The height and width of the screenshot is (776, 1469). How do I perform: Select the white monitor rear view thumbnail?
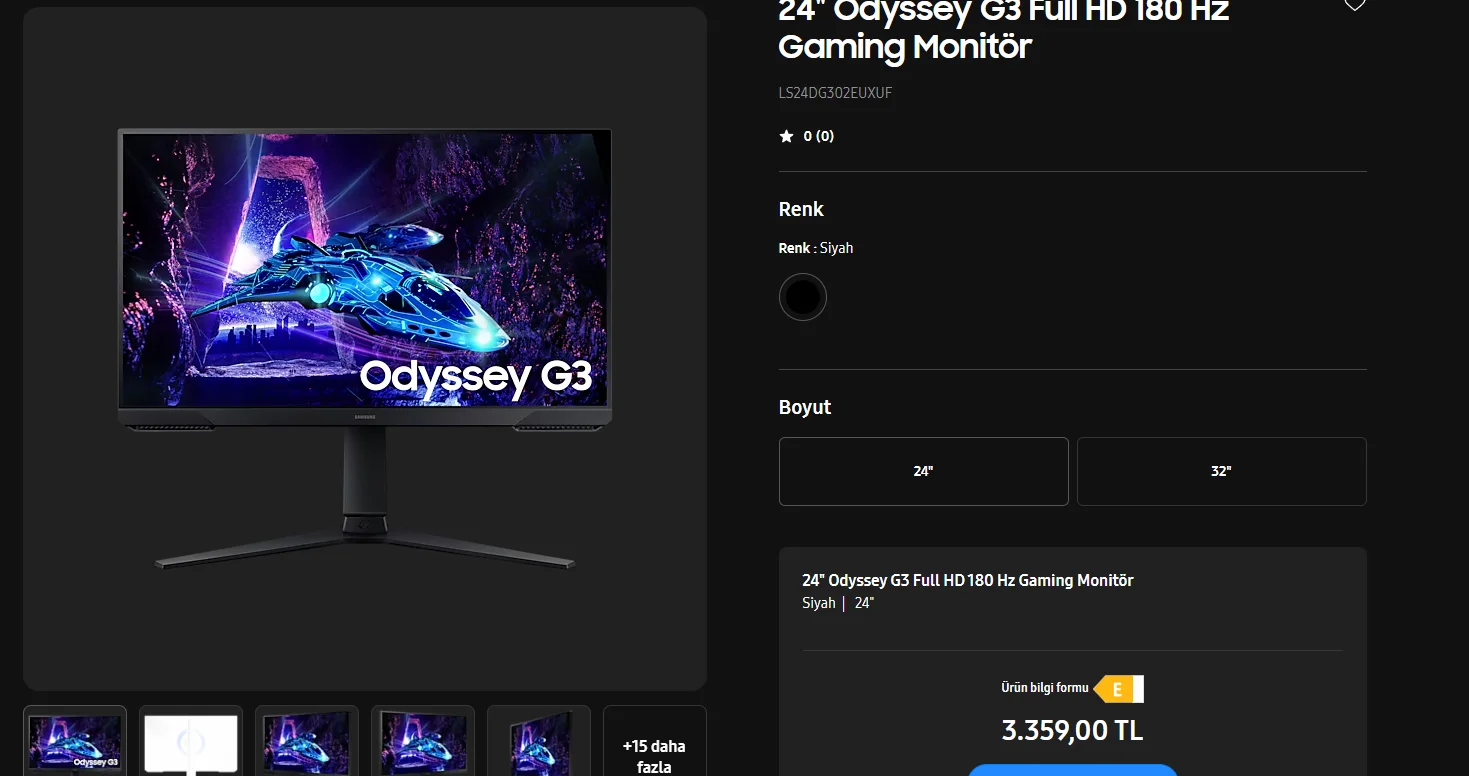click(191, 741)
